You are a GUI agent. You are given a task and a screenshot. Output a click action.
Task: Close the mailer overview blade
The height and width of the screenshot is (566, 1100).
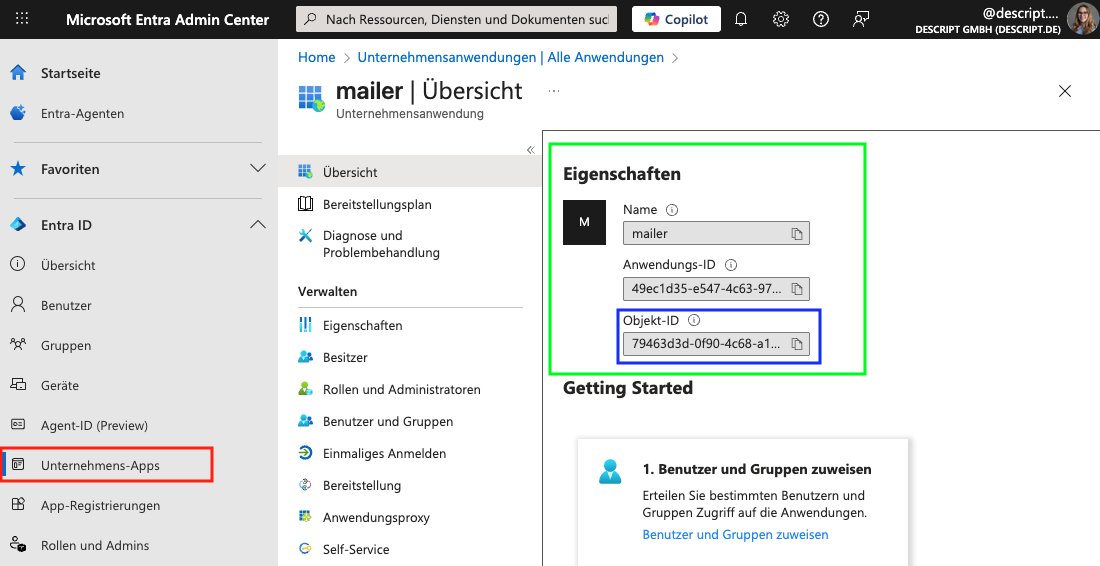click(1064, 91)
